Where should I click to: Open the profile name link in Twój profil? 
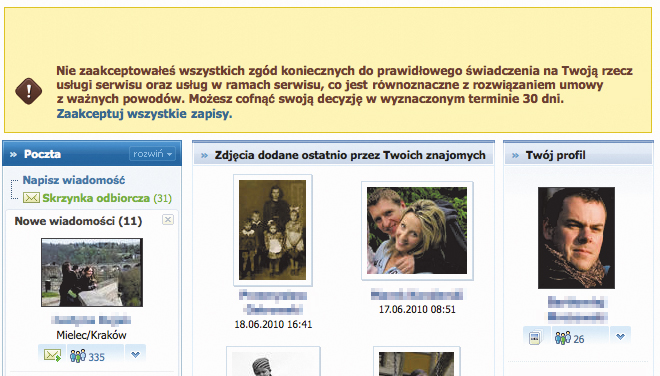577,309
